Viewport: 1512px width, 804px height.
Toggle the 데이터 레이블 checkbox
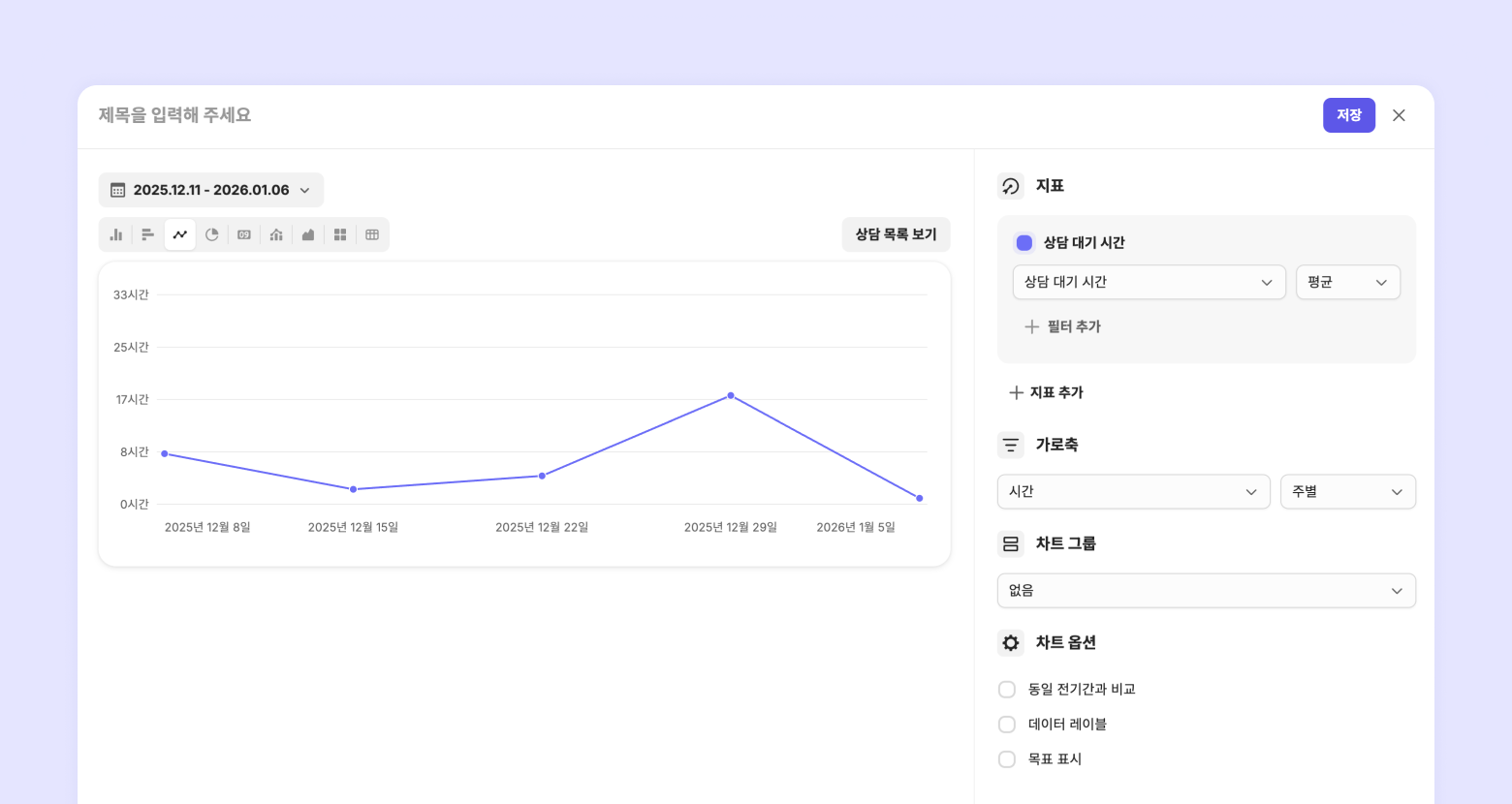[x=1007, y=725]
